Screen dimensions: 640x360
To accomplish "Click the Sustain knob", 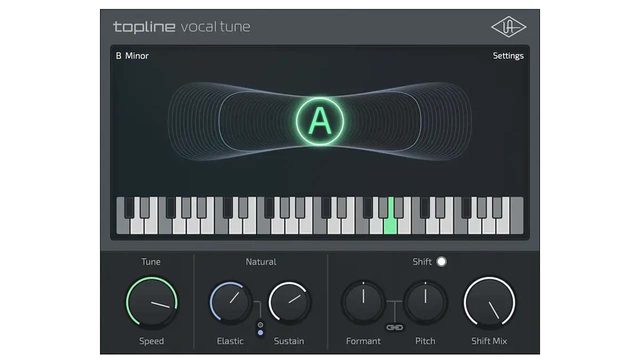I will tap(289, 302).
